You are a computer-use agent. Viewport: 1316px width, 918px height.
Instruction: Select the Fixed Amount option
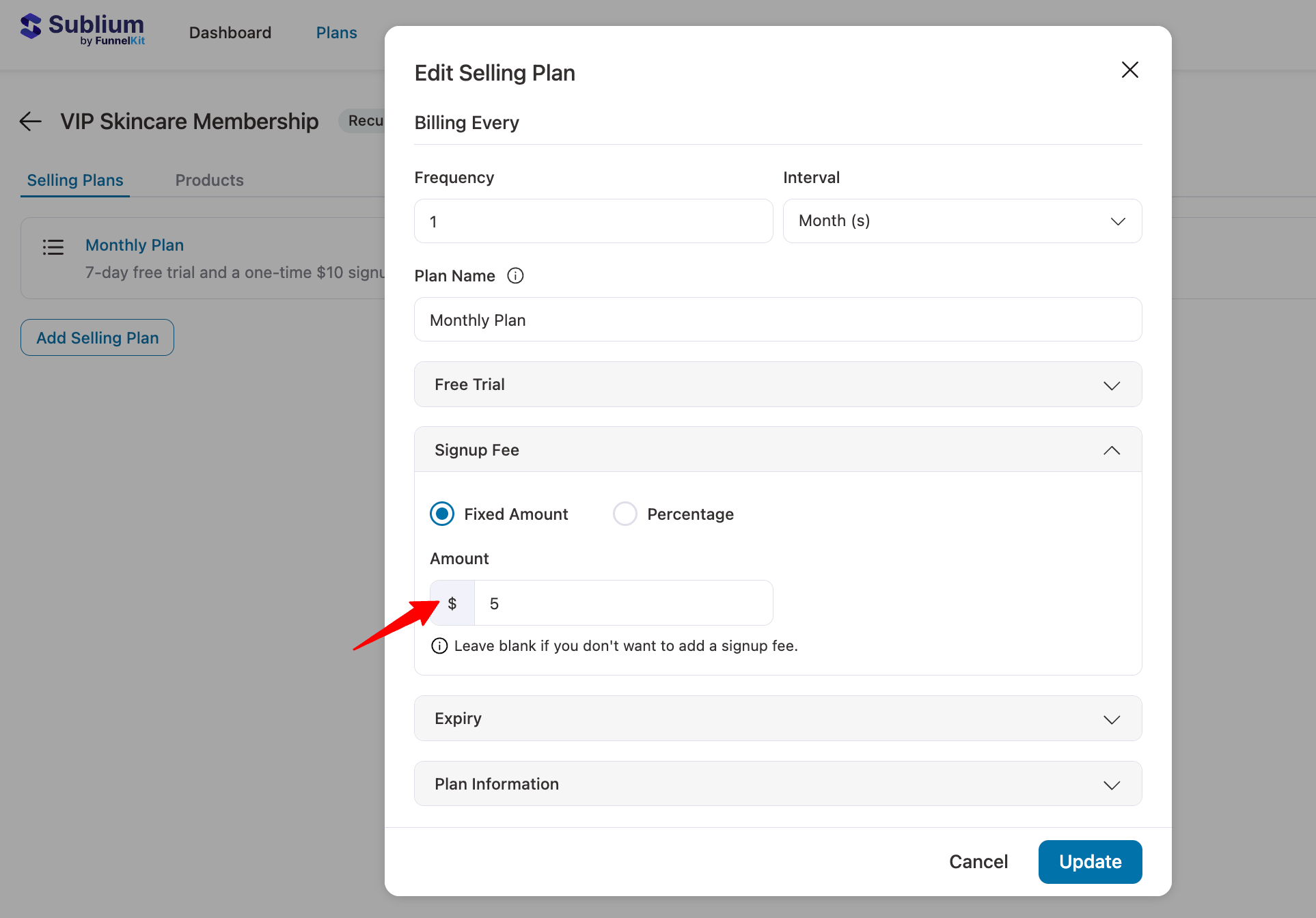[442, 514]
